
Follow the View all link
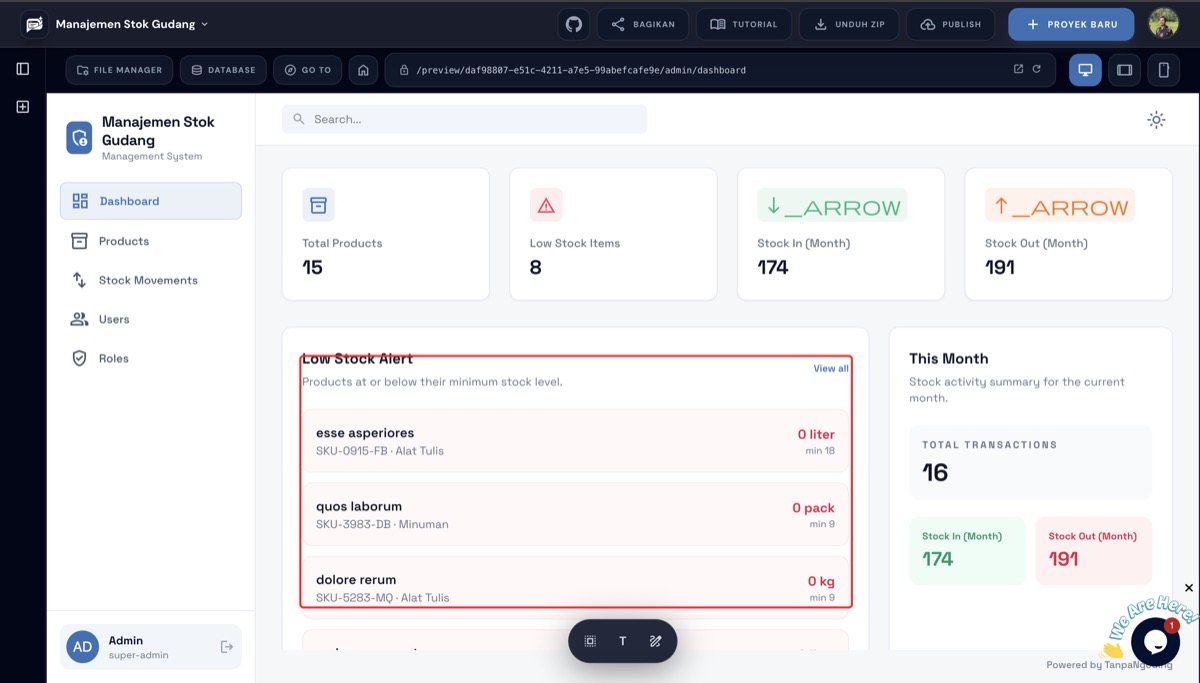pos(831,368)
